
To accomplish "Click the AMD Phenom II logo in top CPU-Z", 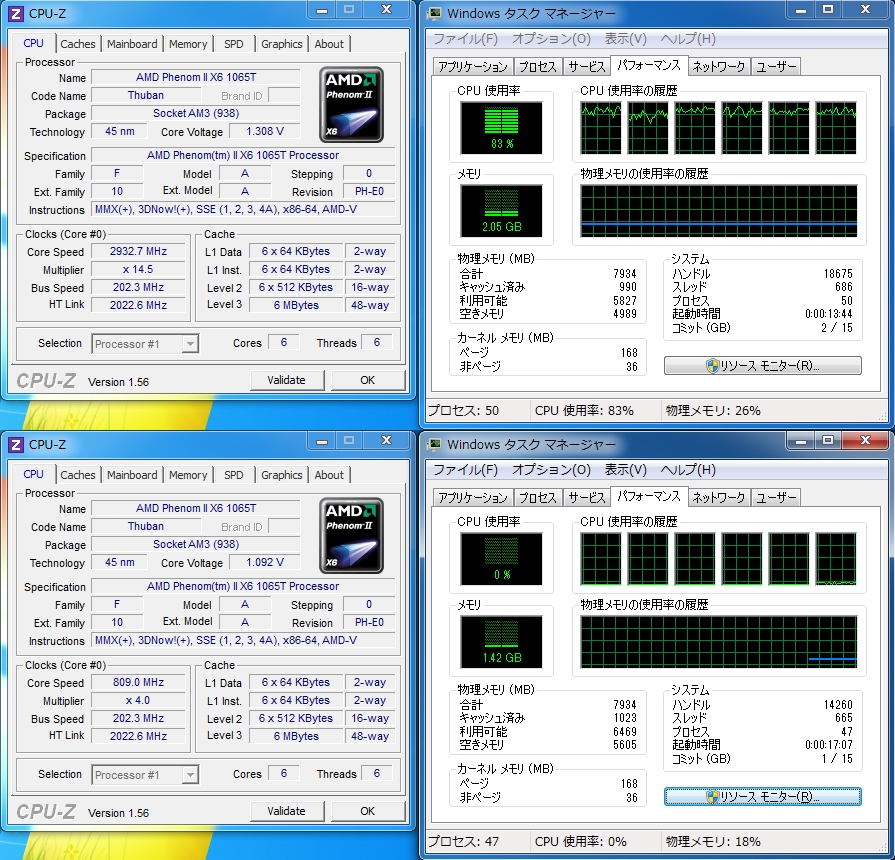I will (x=351, y=105).
